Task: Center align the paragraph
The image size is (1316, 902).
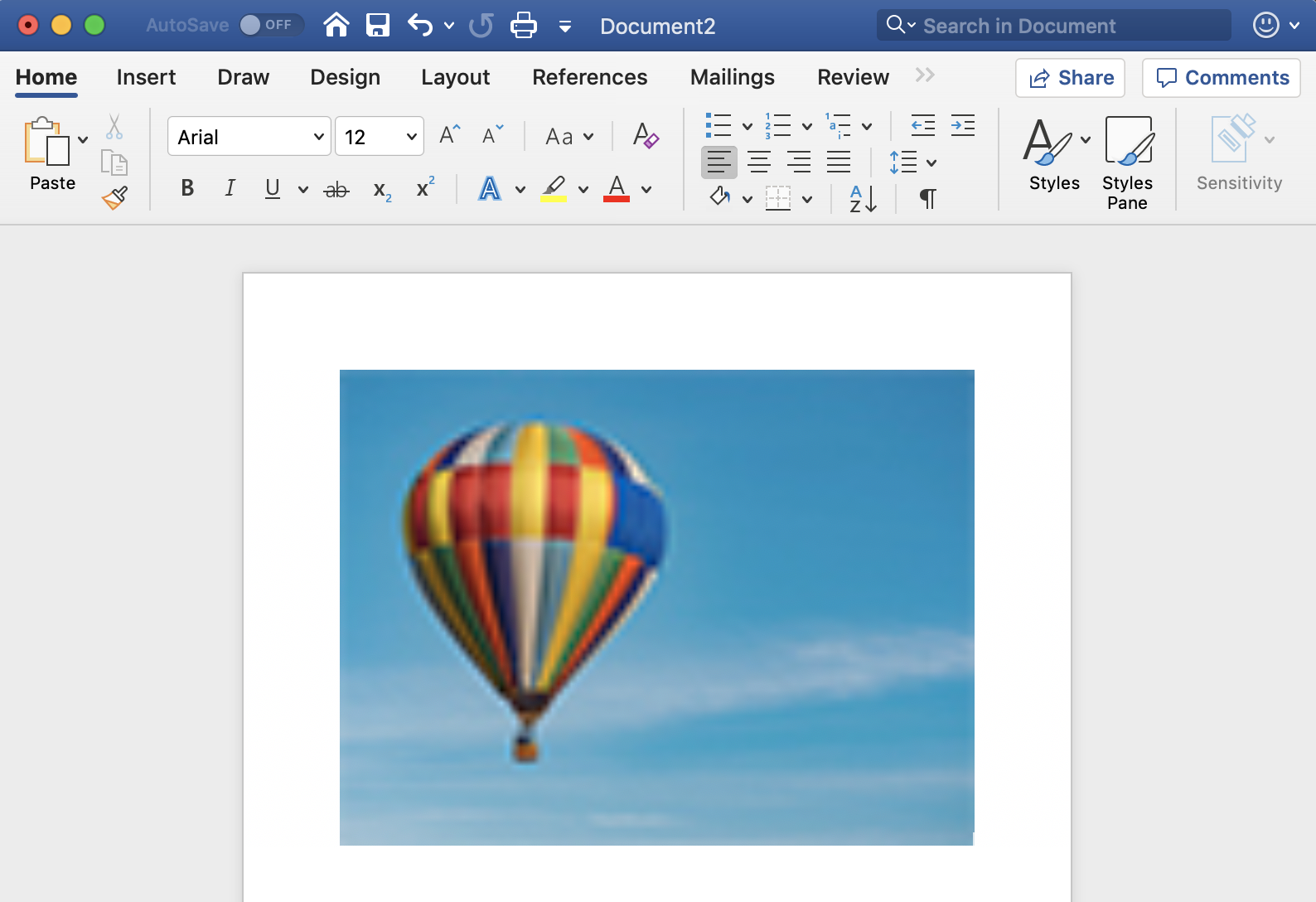Action: click(x=759, y=162)
